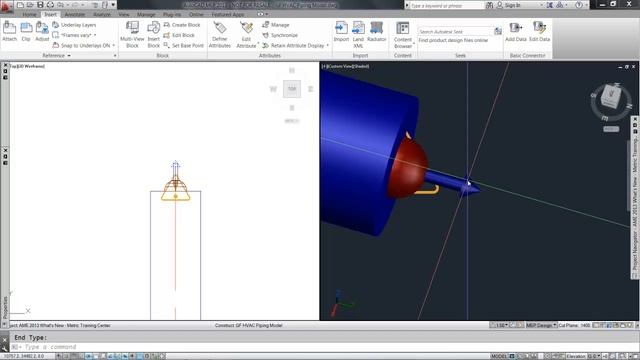Click the WCS label under top viewport ViewCube
The height and width of the screenshot is (360, 640).
[x=292, y=121]
